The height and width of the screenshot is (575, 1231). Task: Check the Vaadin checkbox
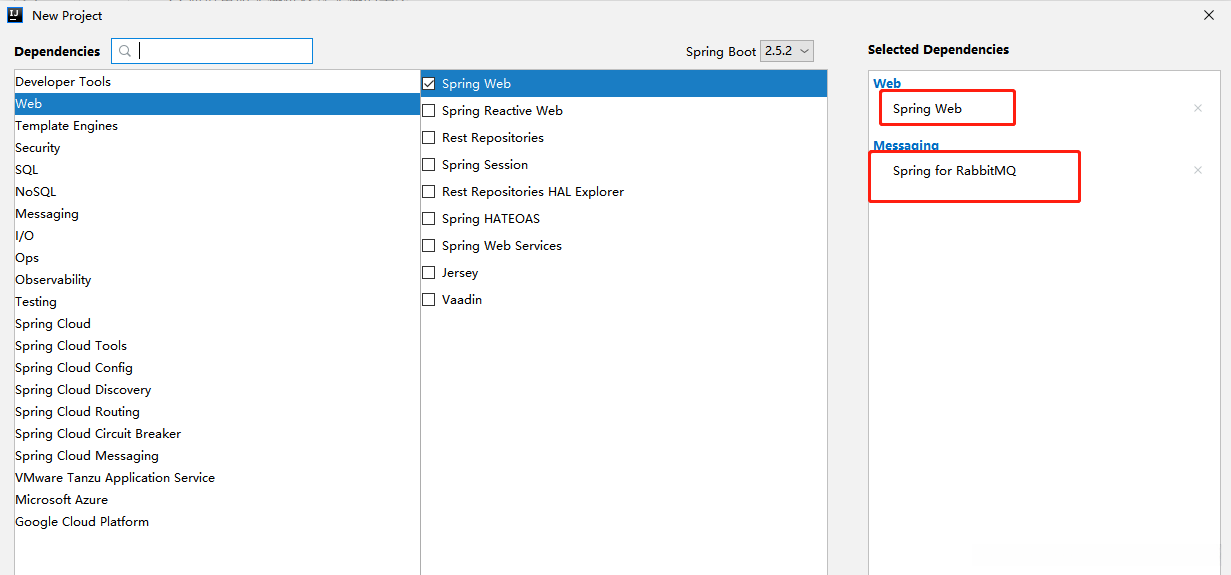point(429,300)
